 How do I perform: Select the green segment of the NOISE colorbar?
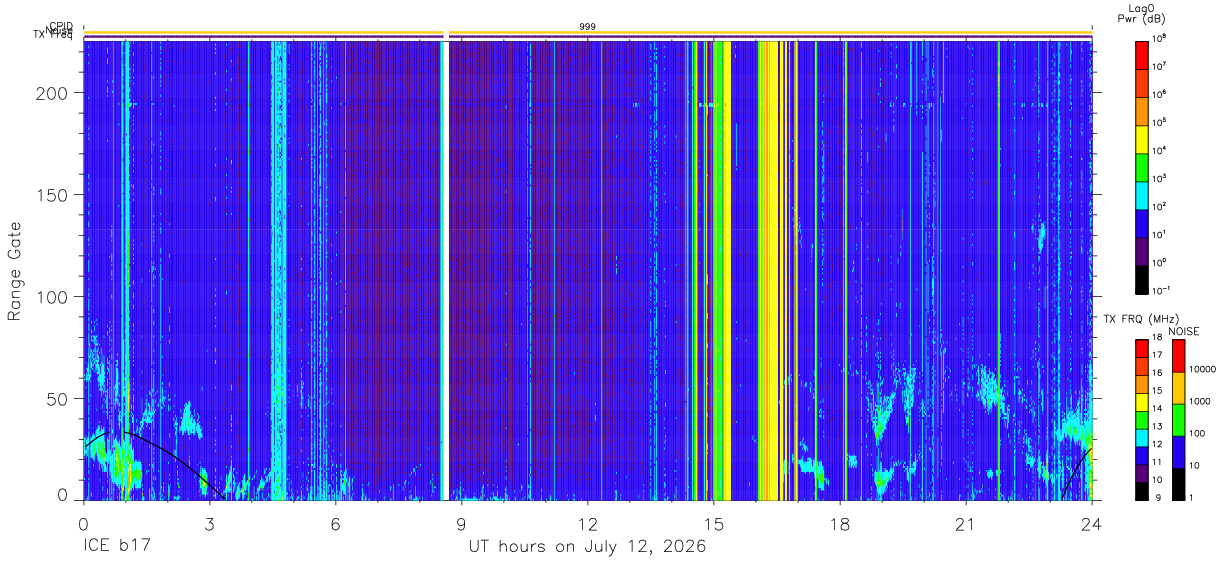point(1178,420)
